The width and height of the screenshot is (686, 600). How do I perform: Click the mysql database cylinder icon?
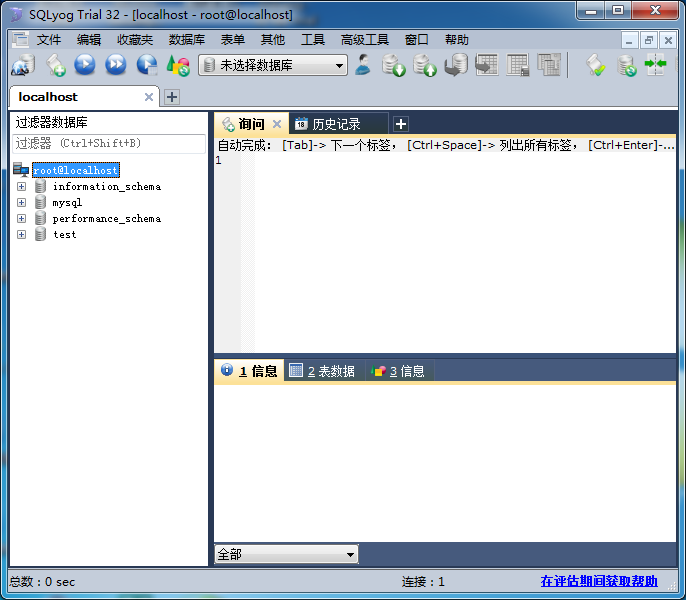40,202
